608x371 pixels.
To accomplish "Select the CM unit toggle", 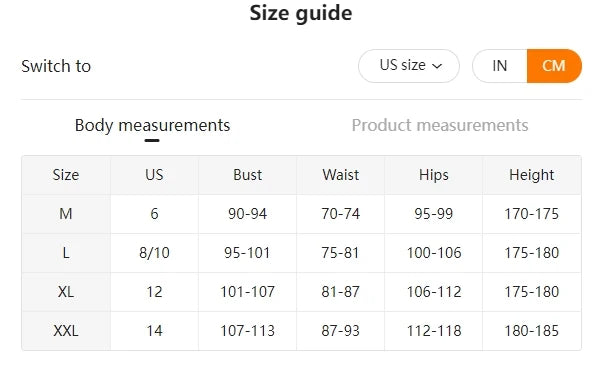I will 554,66.
